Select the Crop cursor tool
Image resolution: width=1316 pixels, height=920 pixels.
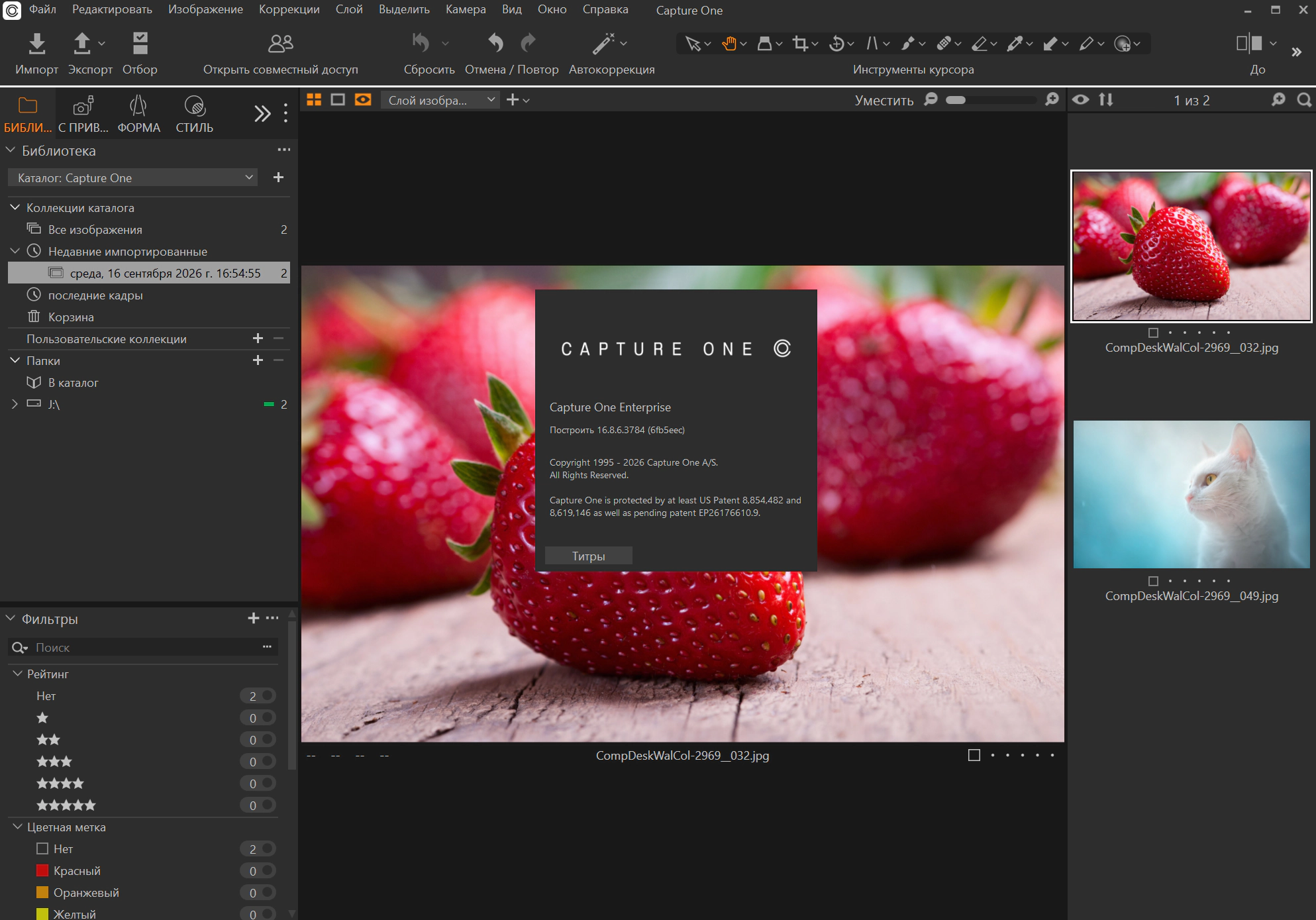(x=800, y=44)
